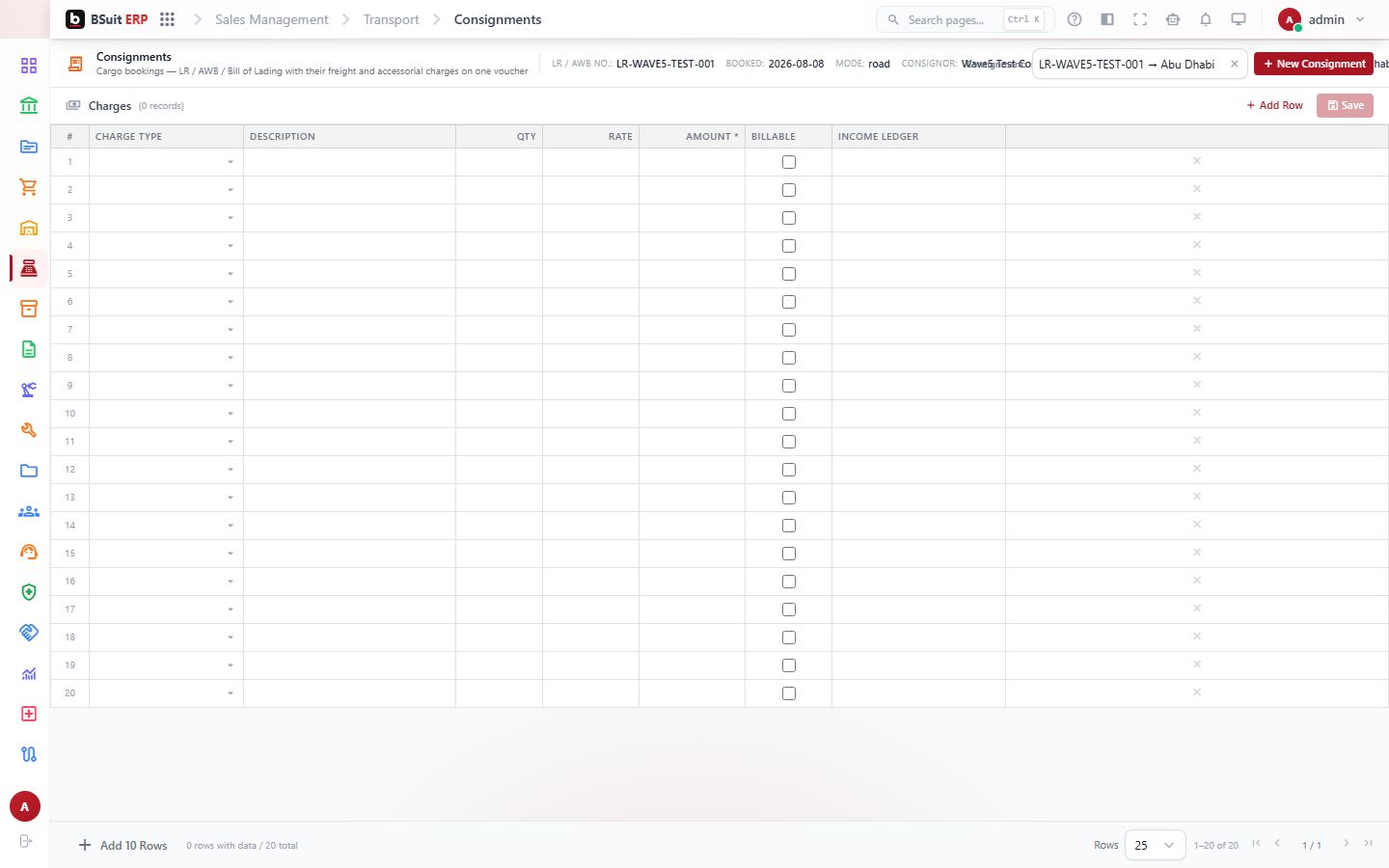This screenshot has width=1389, height=868.
Task: Tick the Billable checkbox in row 12
Action: [x=789, y=470]
